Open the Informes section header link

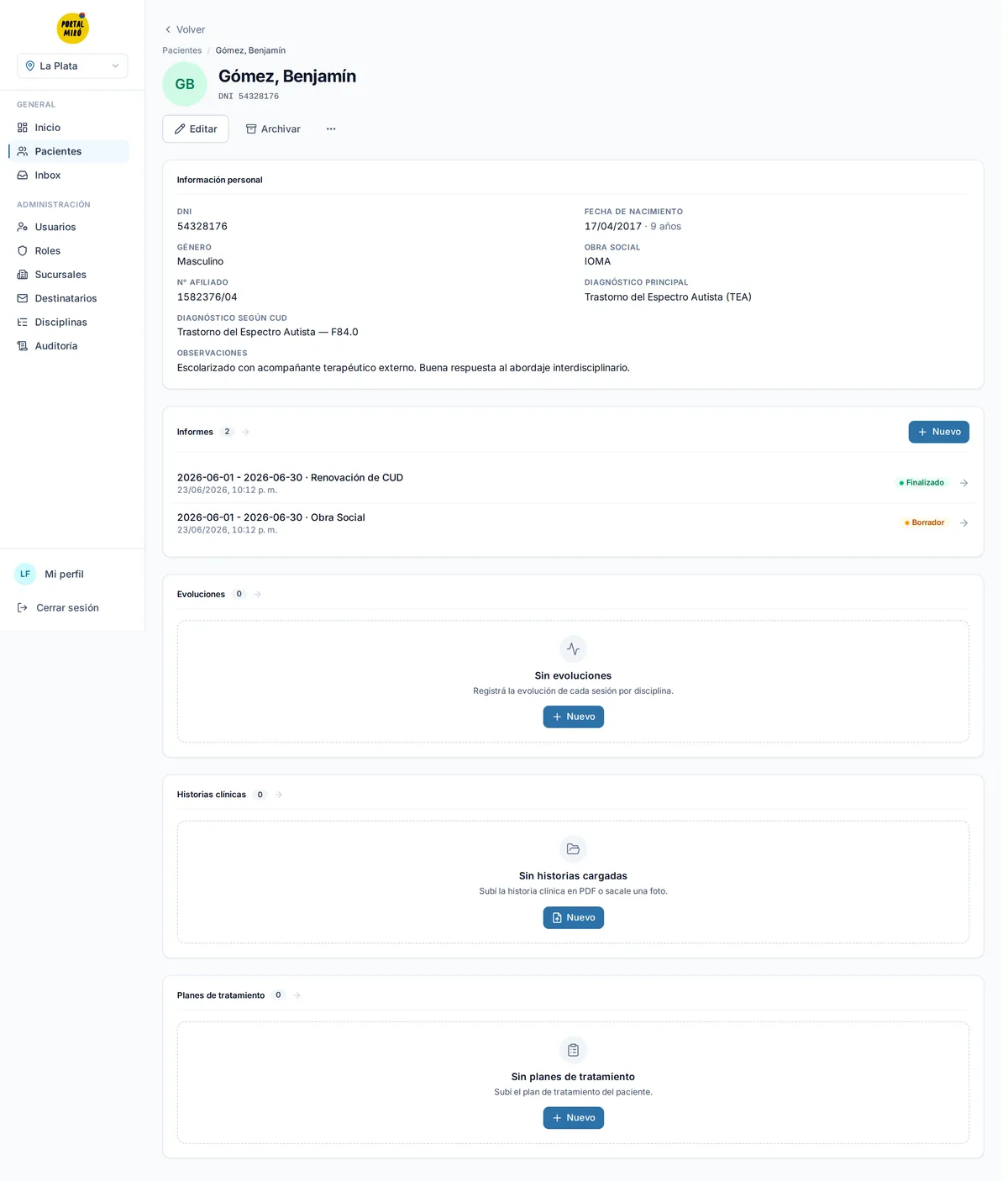click(213, 432)
